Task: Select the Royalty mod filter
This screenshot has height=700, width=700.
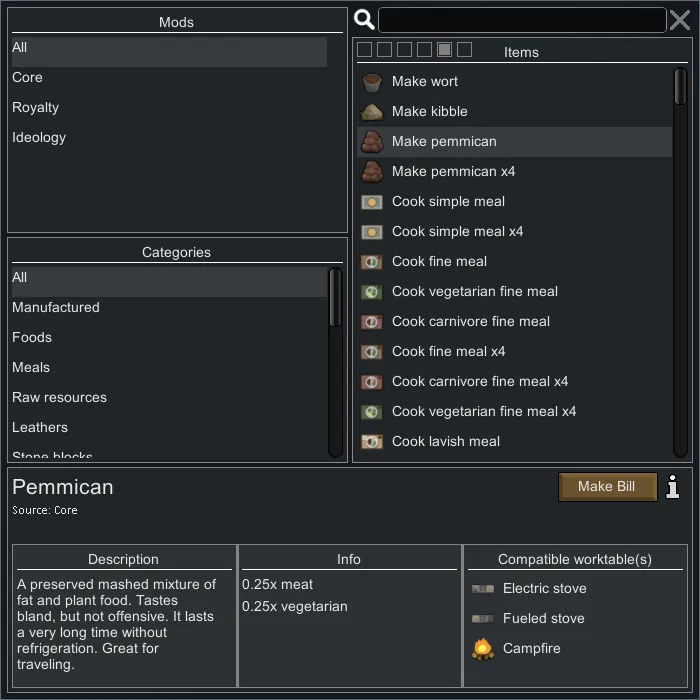Action: point(36,108)
